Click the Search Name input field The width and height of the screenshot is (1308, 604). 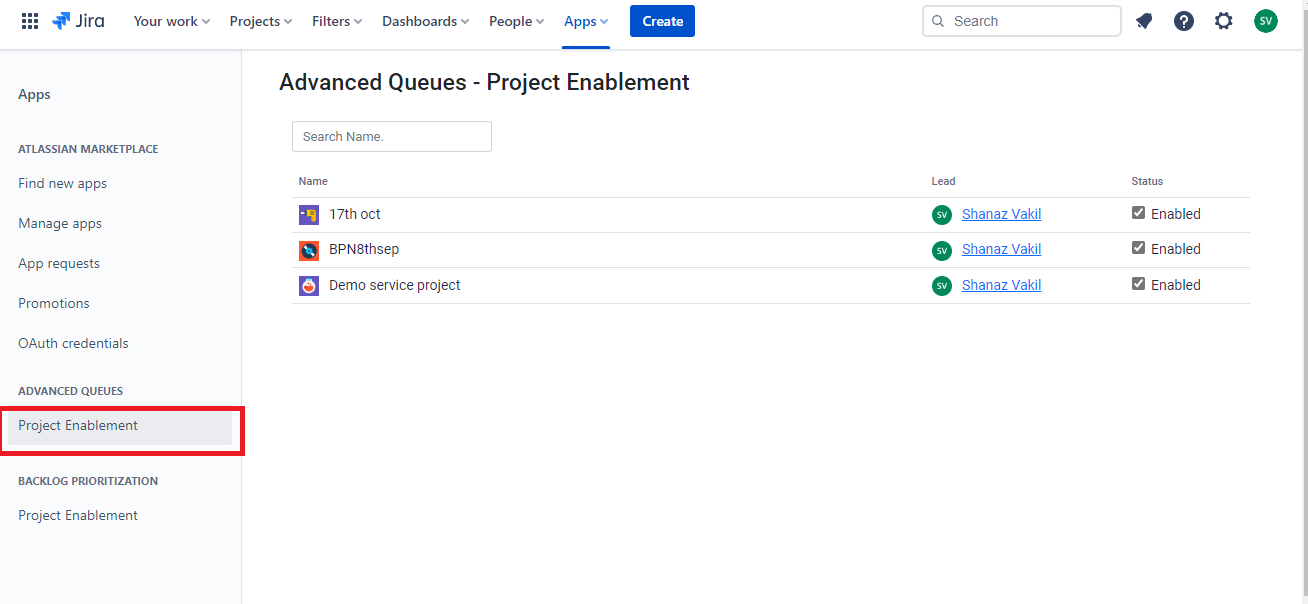click(391, 137)
